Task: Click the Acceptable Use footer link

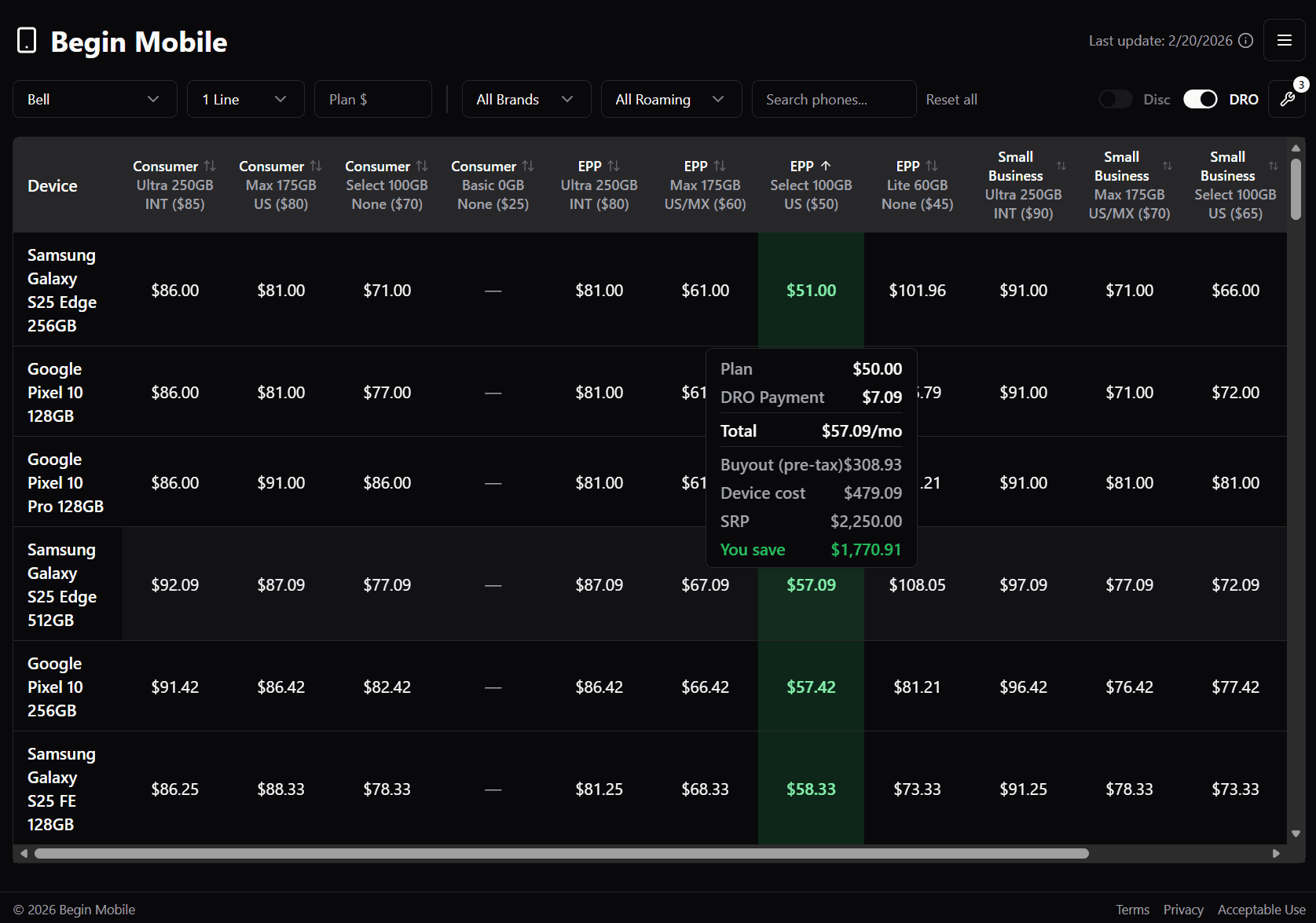Action: pos(1262,909)
